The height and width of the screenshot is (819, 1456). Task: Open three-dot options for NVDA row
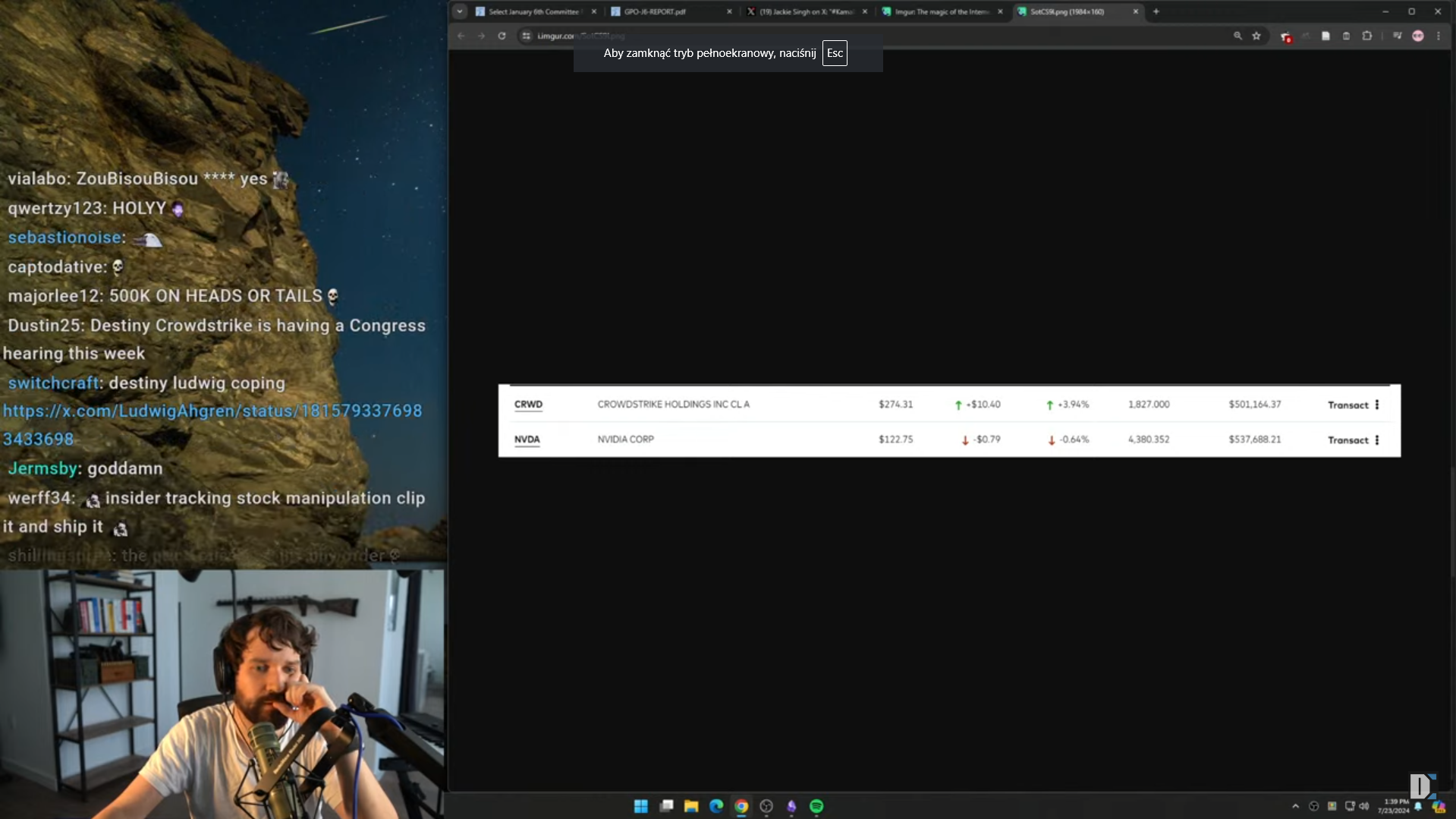1377,439
